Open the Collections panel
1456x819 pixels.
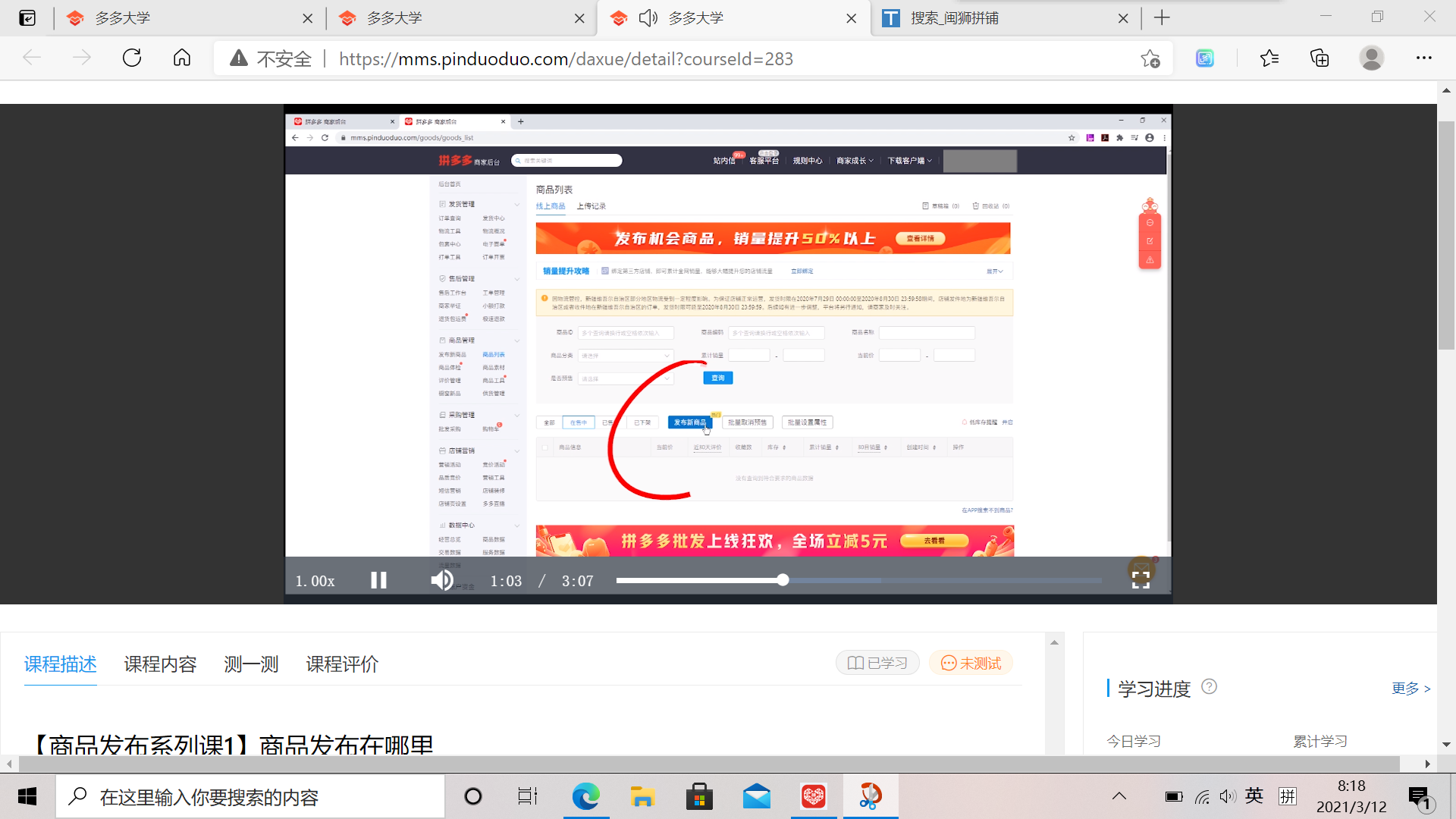(1319, 58)
